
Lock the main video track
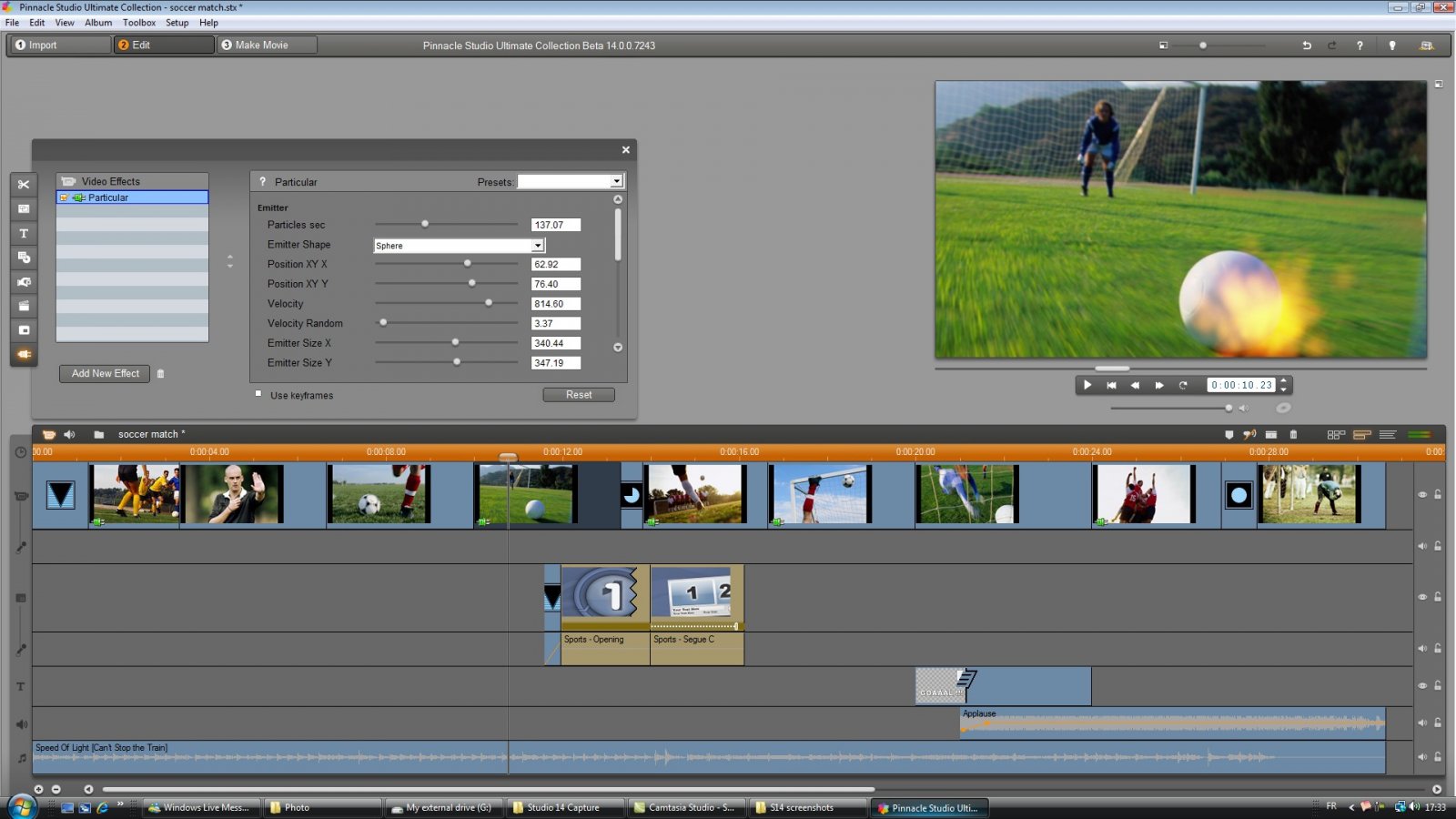(x=1438, y=495)
